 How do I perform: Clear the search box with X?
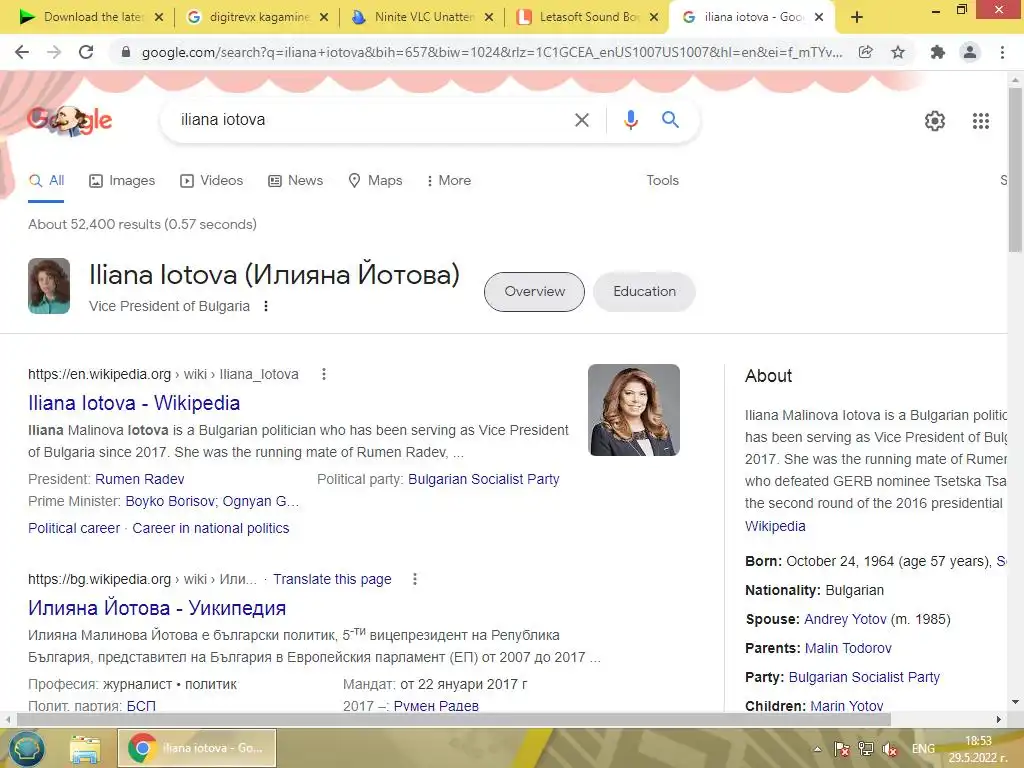pyautogui.click(x=582, y=120)
